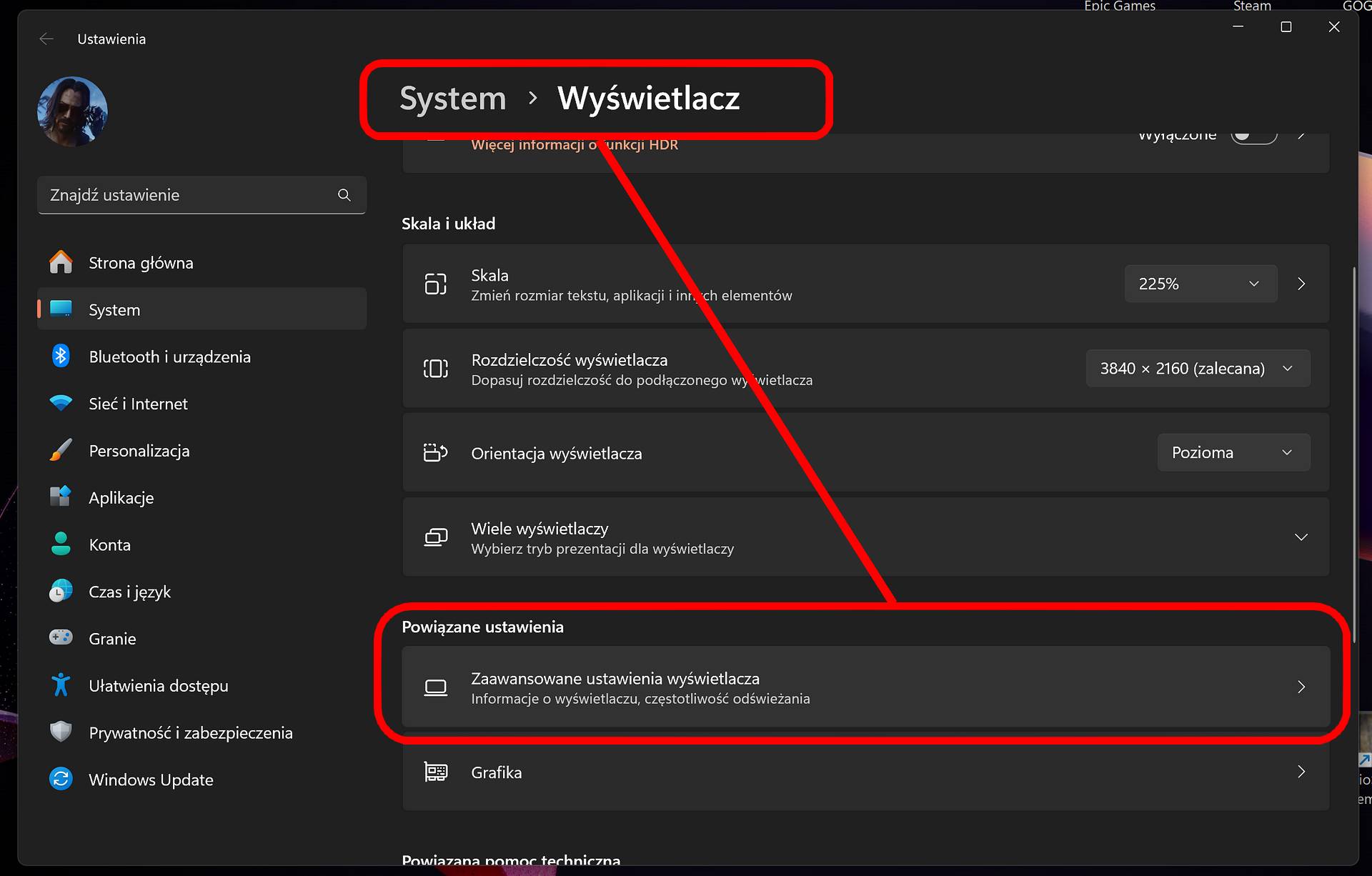The image size is (1372, 876).
Task: Open Skala details chevron arrow
Action: 1301,284
